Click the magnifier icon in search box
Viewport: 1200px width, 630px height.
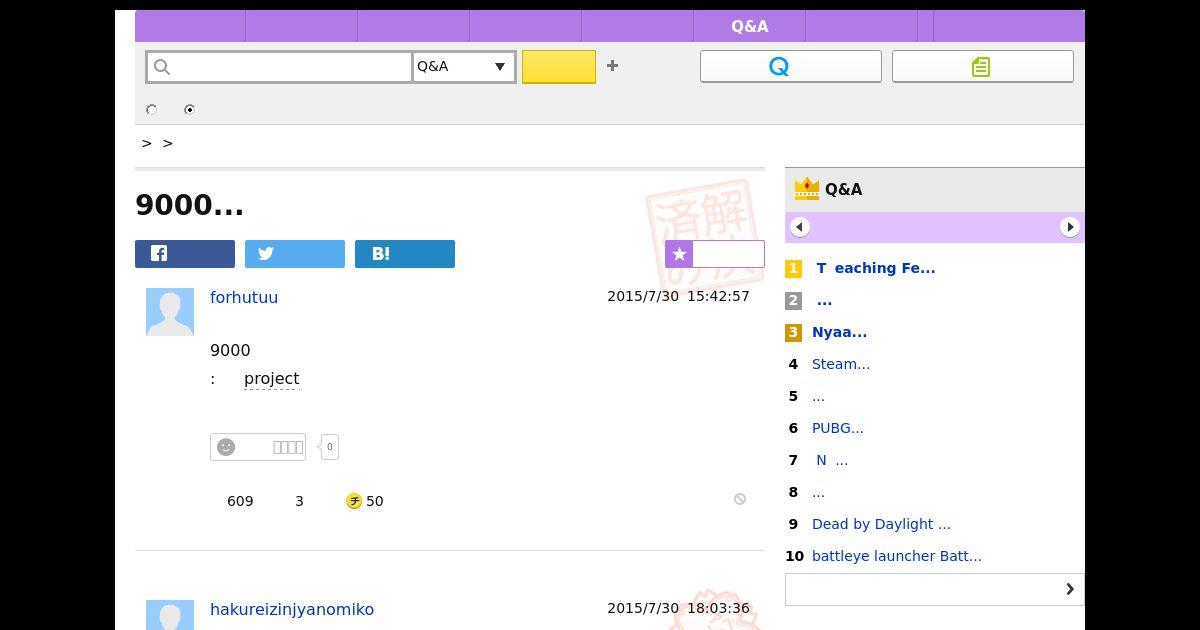[162, 67]
